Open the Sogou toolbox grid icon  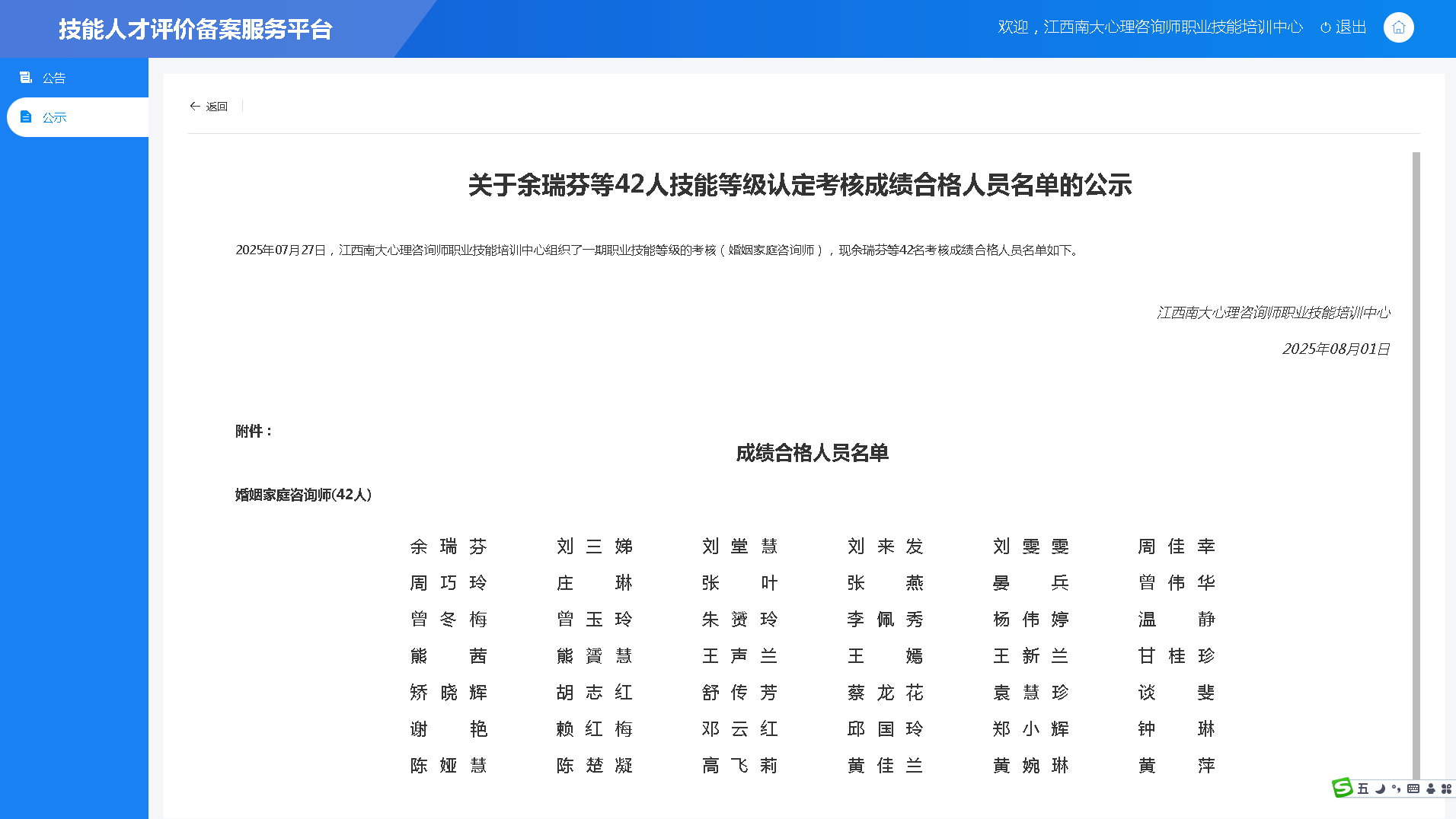pos(1448,789)
